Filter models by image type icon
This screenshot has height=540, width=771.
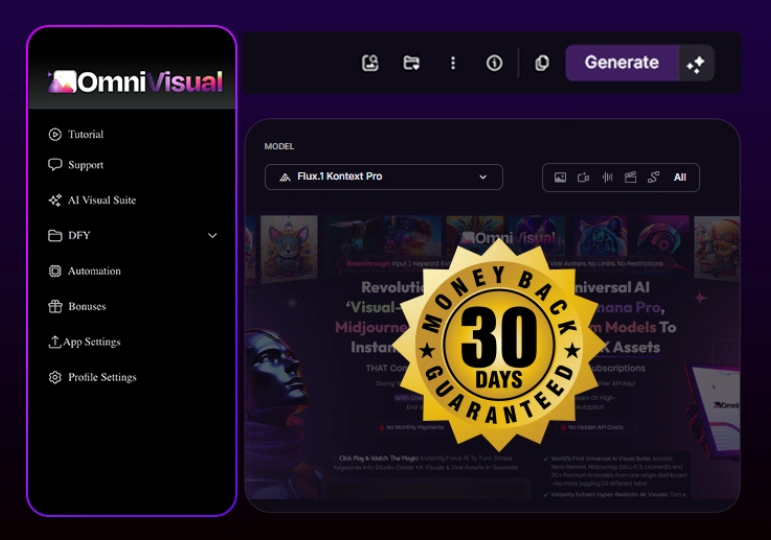click(560, 178)
